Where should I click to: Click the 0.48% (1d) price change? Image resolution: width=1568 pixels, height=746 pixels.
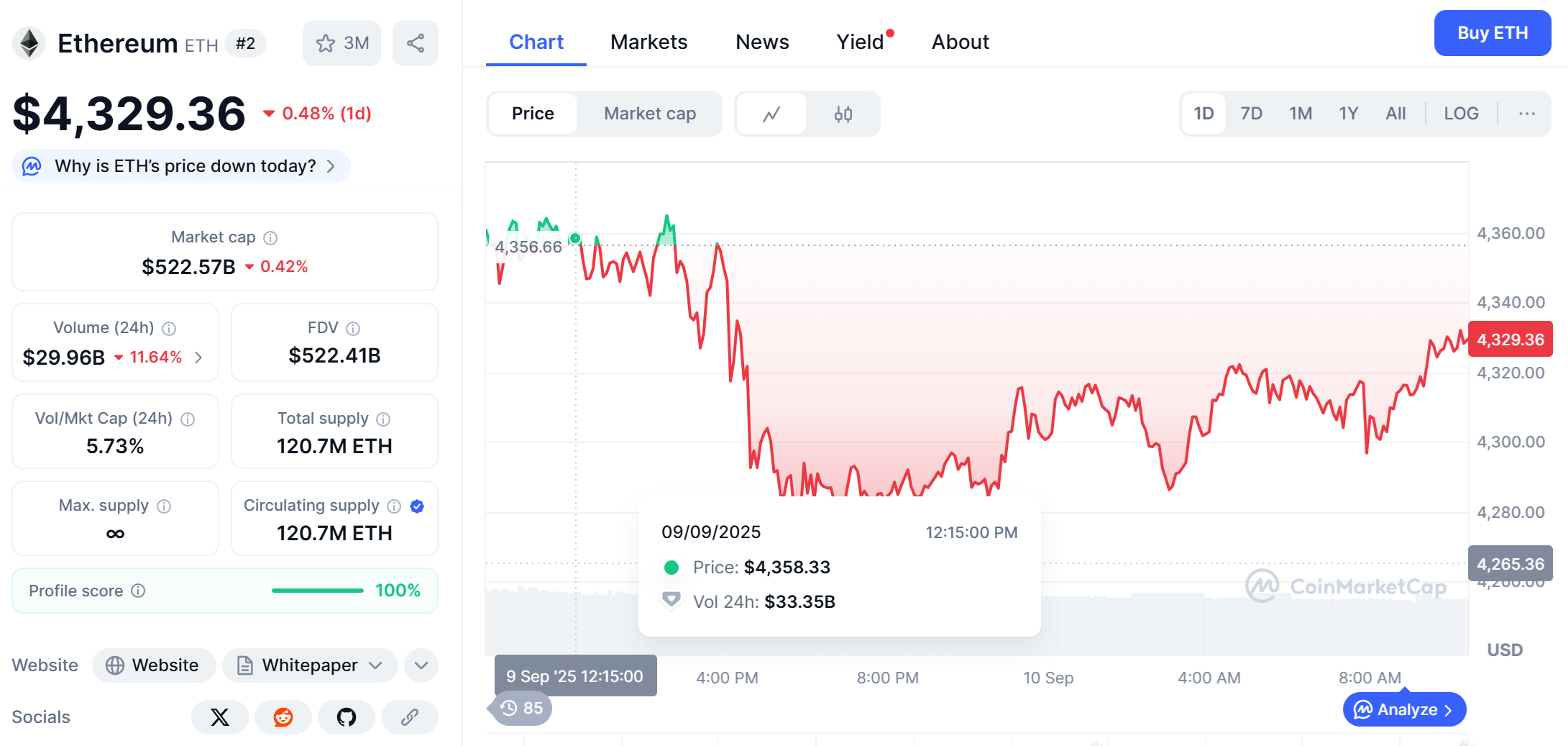point(318,113)
